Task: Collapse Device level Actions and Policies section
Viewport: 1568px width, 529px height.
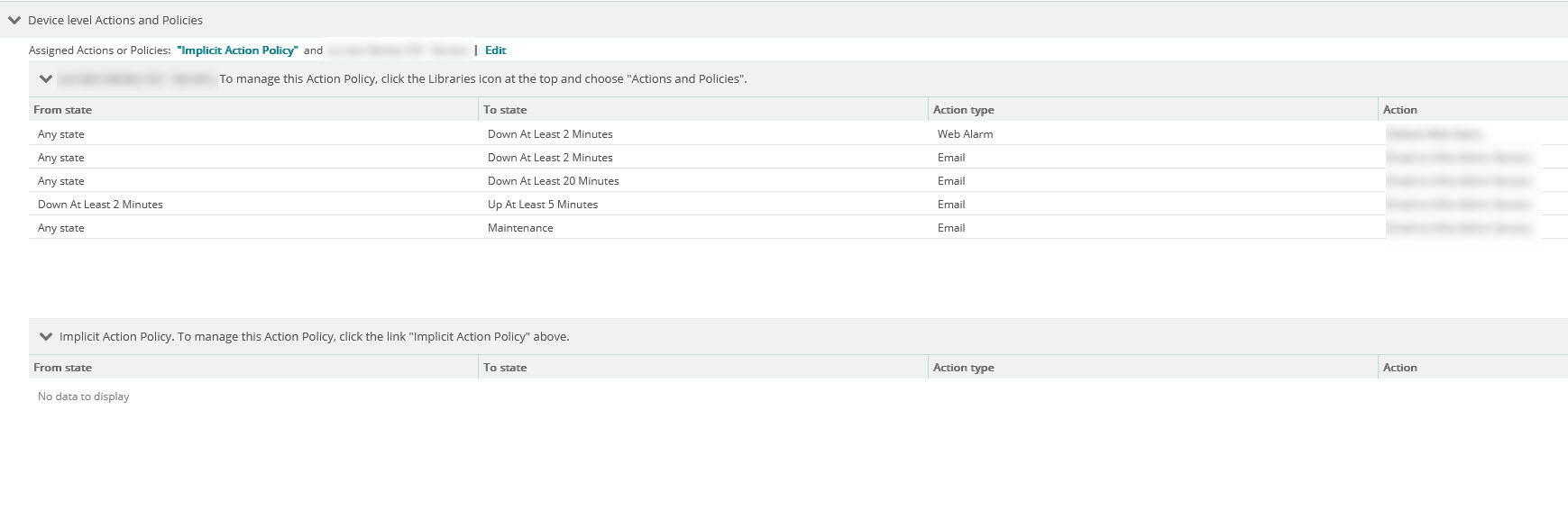Action: pyautogui.click(x=14, y=20)
